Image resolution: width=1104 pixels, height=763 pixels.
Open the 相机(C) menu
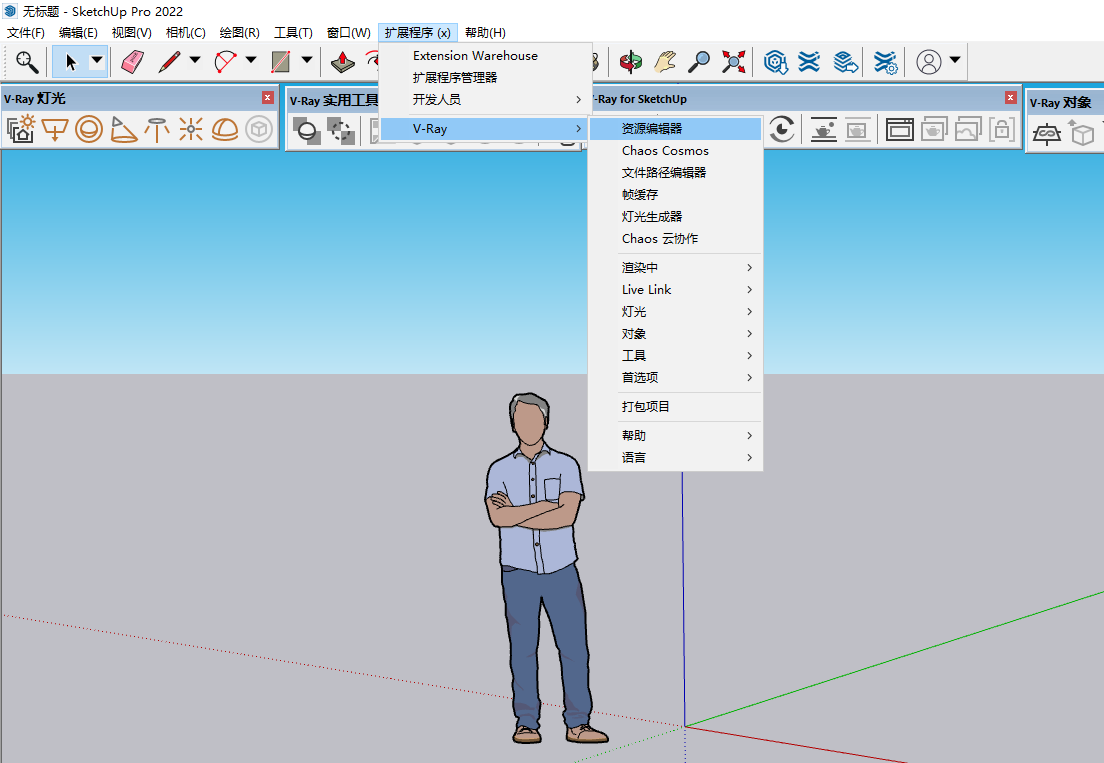(x=185, y=32)
